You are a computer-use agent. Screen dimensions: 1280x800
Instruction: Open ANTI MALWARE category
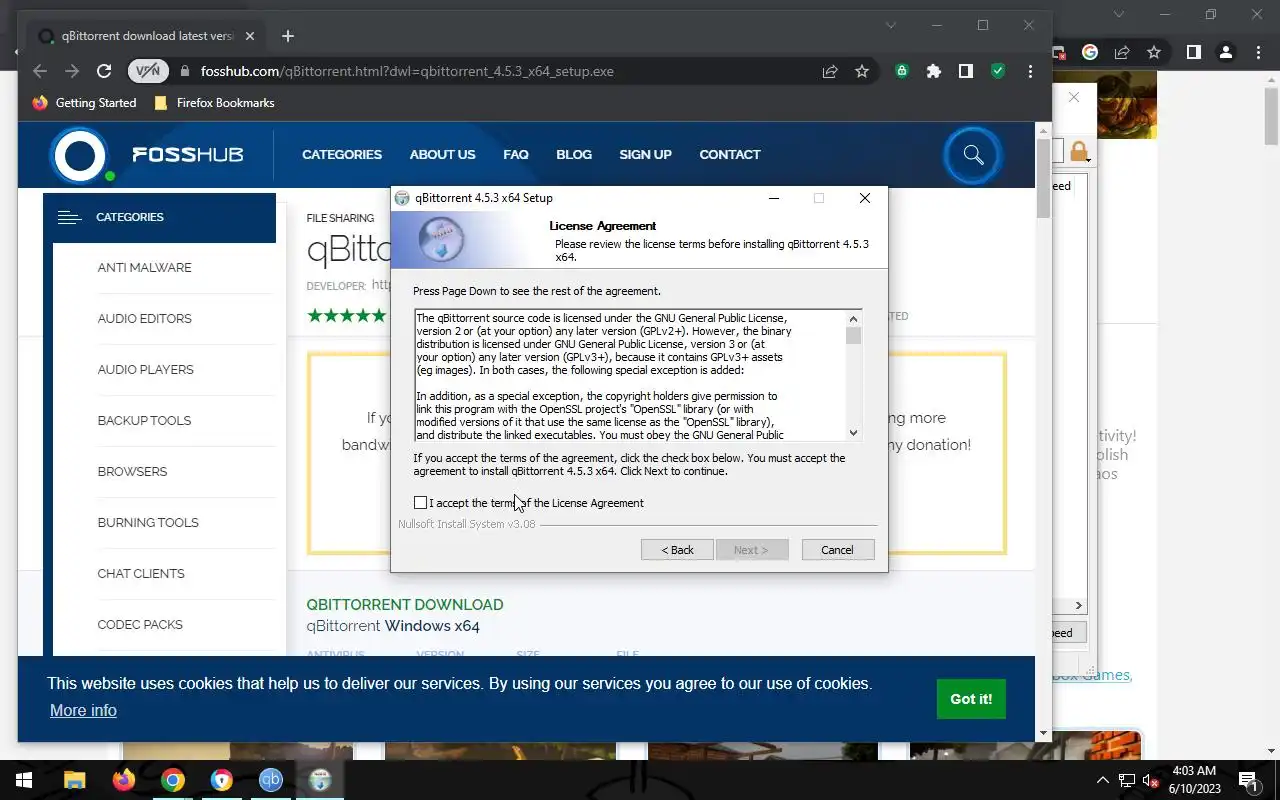pyautogui.click(x=144, y=268)
